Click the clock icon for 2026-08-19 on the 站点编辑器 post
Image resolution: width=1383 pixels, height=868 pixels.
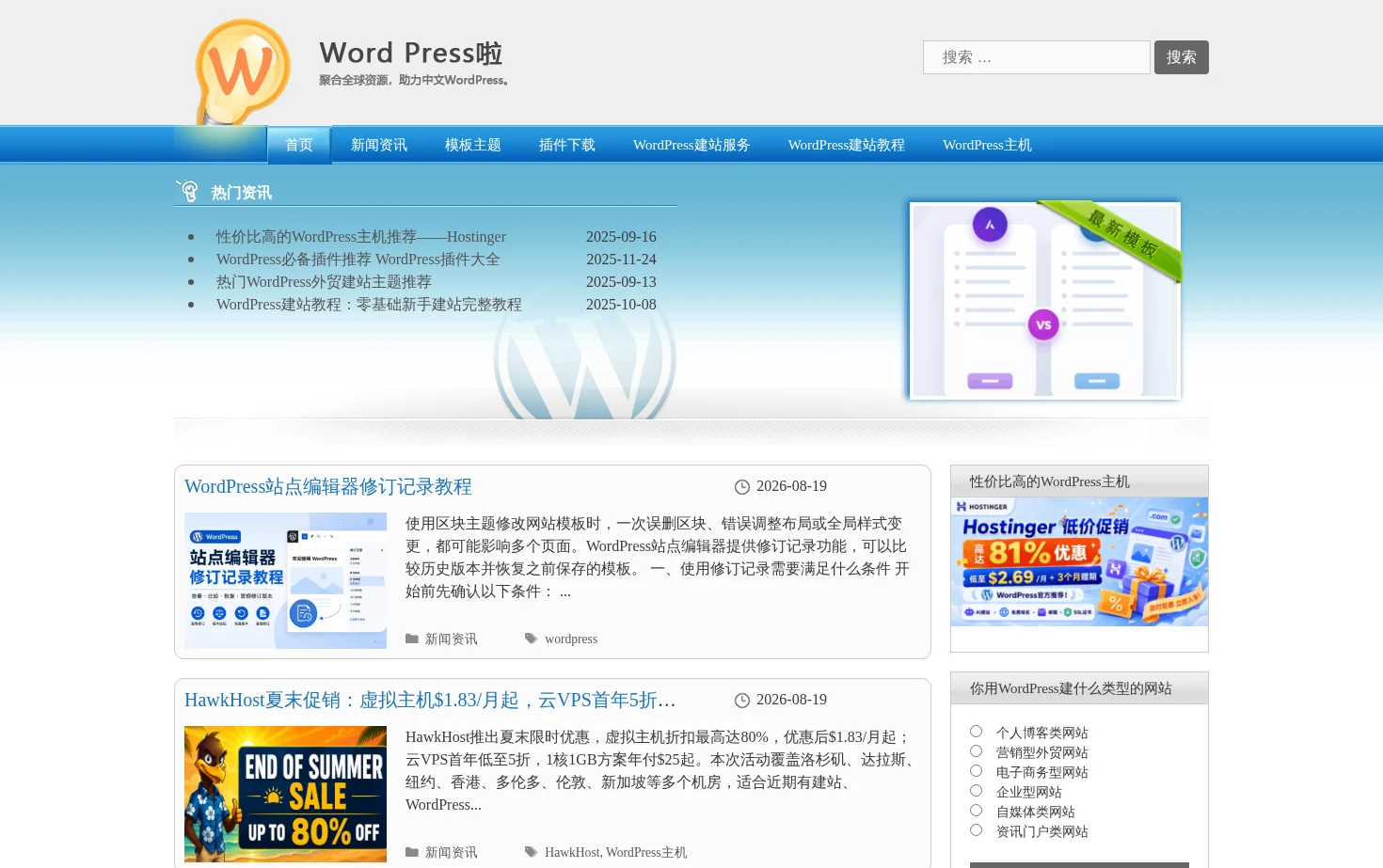pyautogui.click(x=741, y=487)
